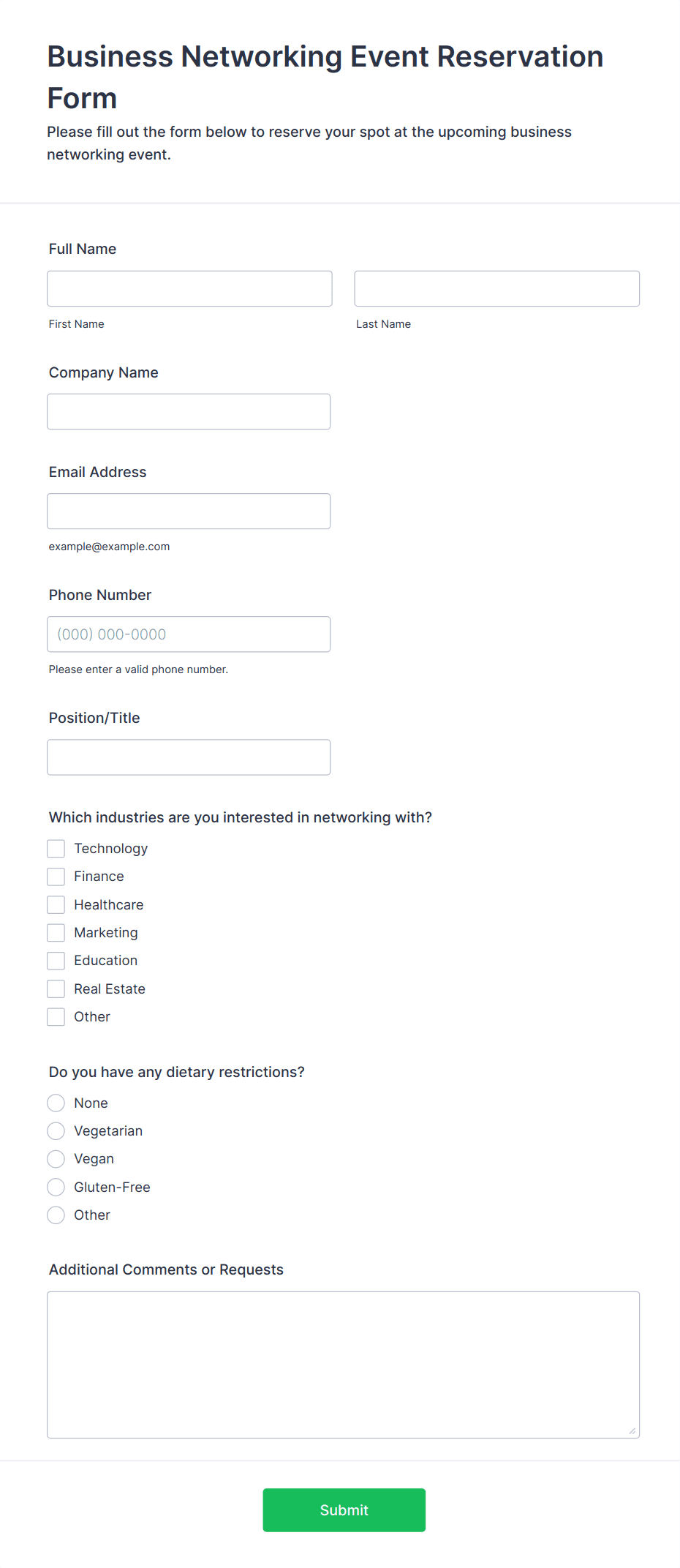Screen dimensions: 680x1568
Task: Check the Other industry checkbox
Action: tap(56, 1016)
